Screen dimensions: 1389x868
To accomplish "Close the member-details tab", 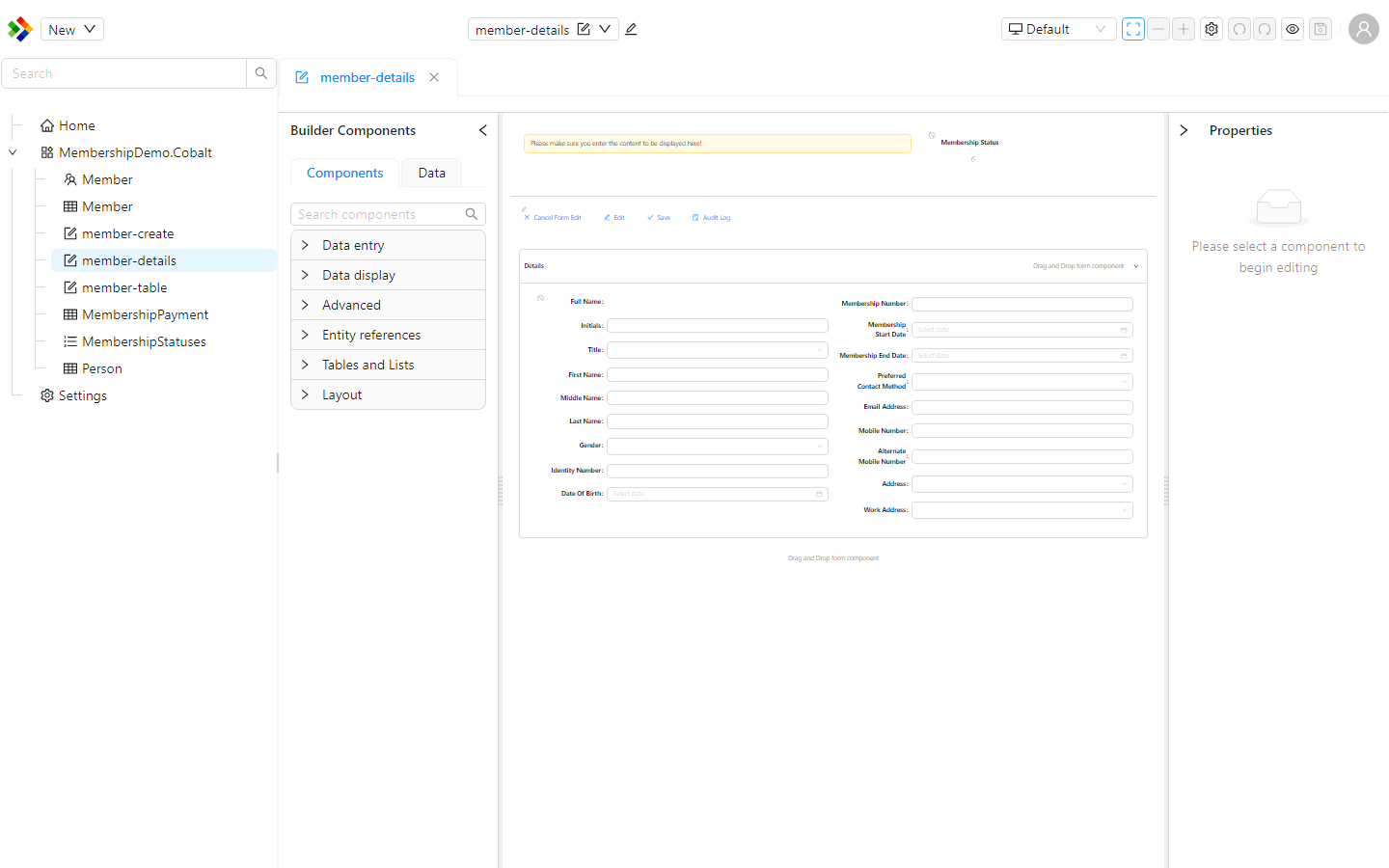I will pyautogui.click(x=434, y=77).
